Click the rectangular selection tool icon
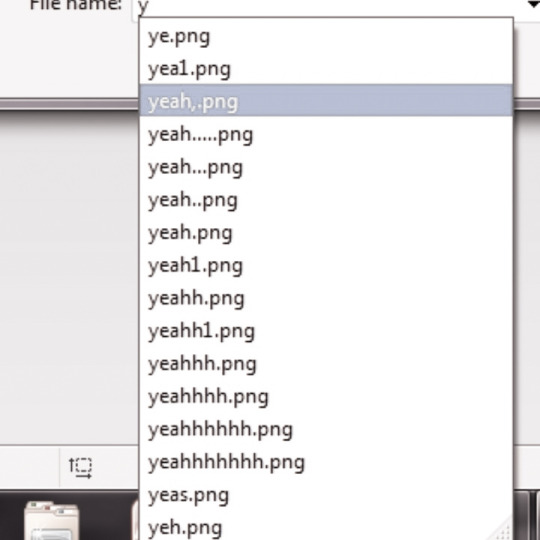Screen dimensions: 540x540 80,467
